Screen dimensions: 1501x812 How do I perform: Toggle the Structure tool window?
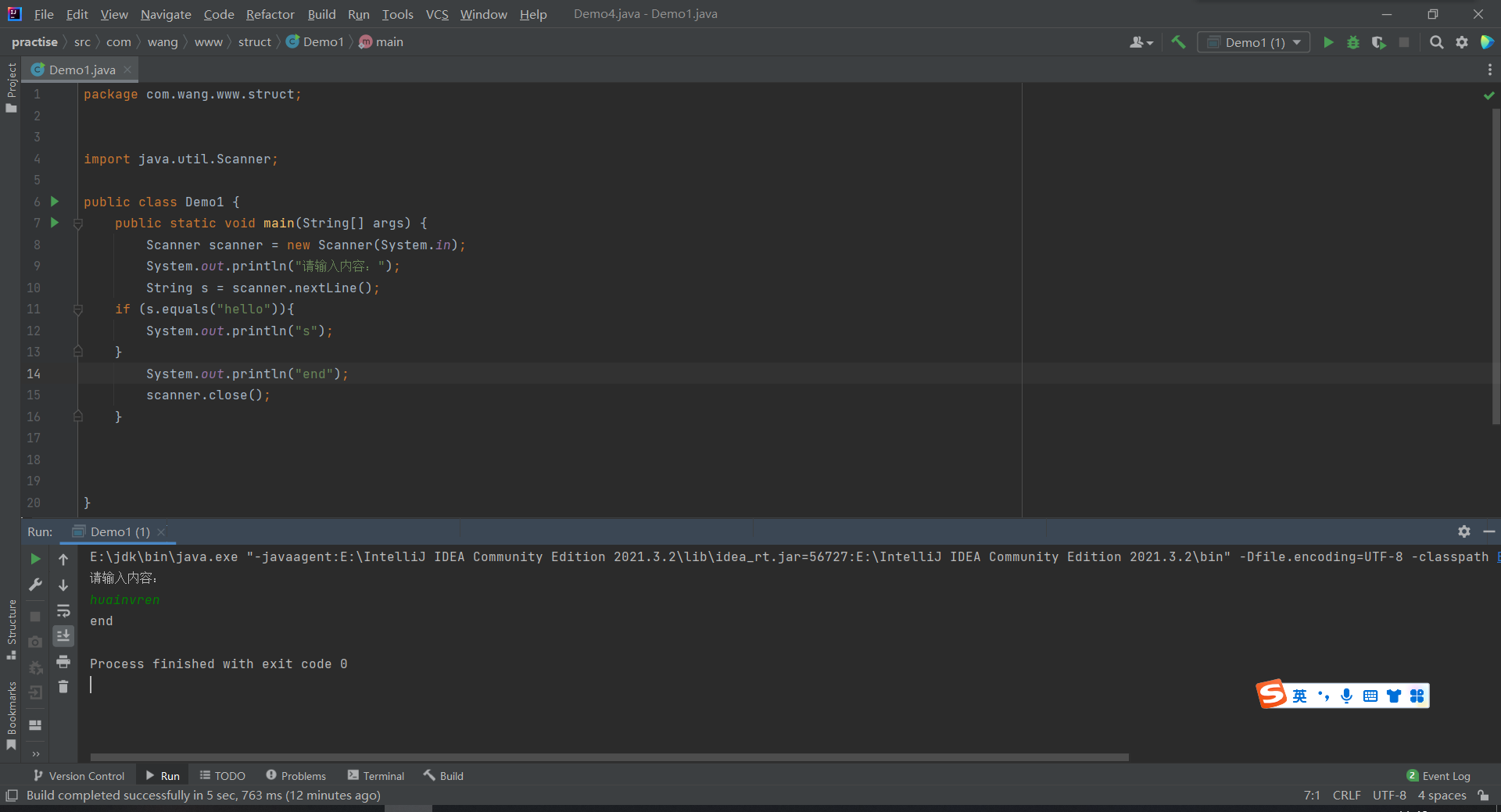point(11,629)
